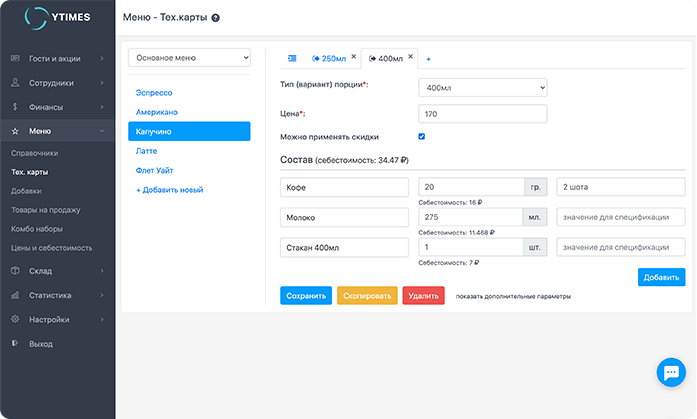This screenshot has height=419, width=697.
Task: Click the Статистика chart icon
Action: click(15, 295)
